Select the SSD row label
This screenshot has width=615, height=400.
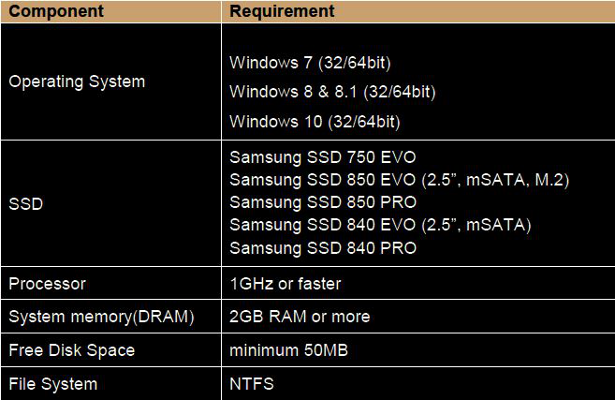pos(26,203)
